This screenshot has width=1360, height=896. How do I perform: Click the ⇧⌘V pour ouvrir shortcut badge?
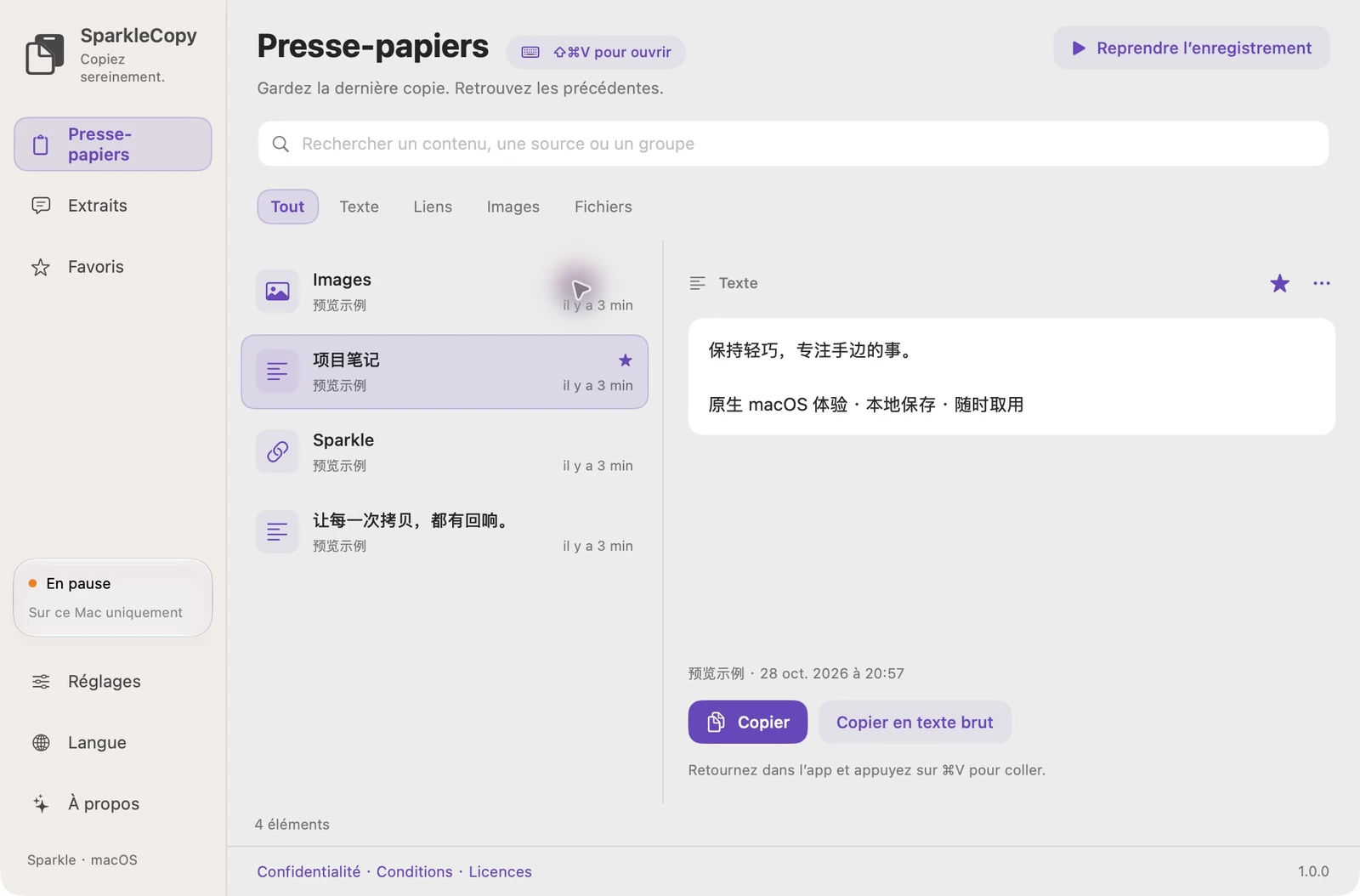click(596, 52)
